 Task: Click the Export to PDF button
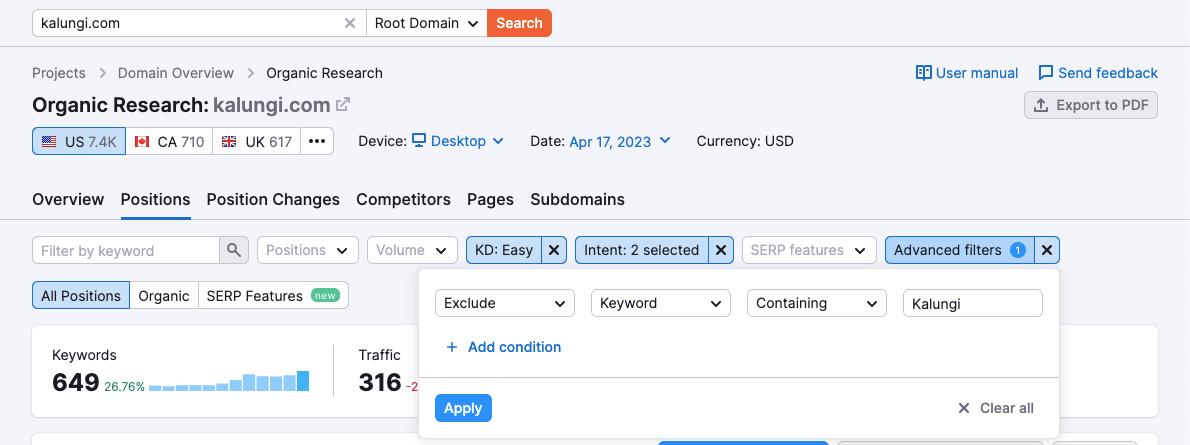pos(1091,105)
